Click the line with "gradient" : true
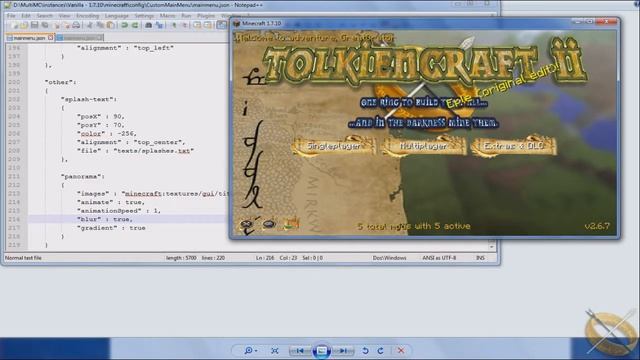Viewport: 640px width, 360px height. pyautogui.click(x=111, y=228)
